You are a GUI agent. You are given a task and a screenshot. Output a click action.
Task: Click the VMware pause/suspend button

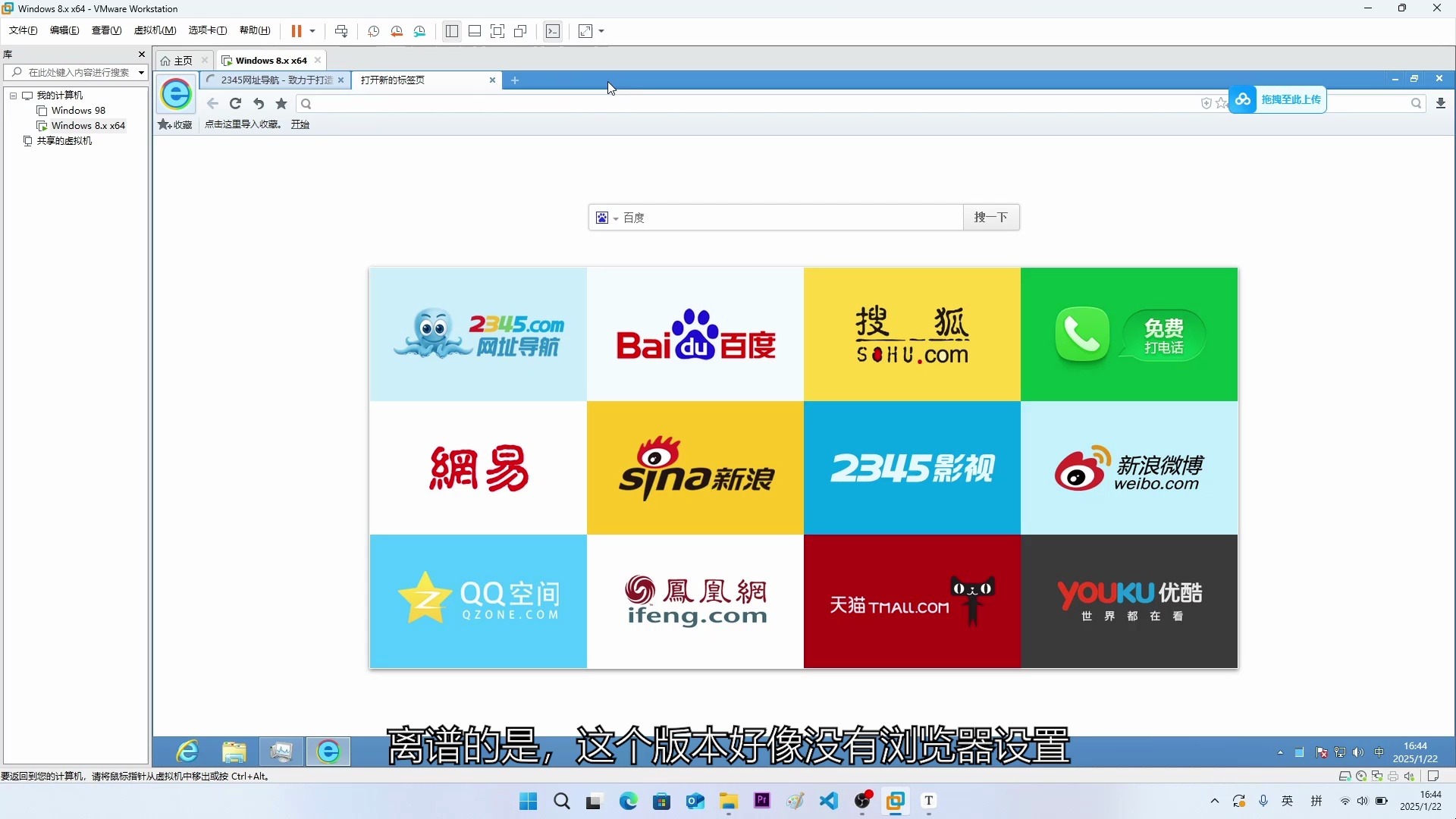click(x=297, y=31)
